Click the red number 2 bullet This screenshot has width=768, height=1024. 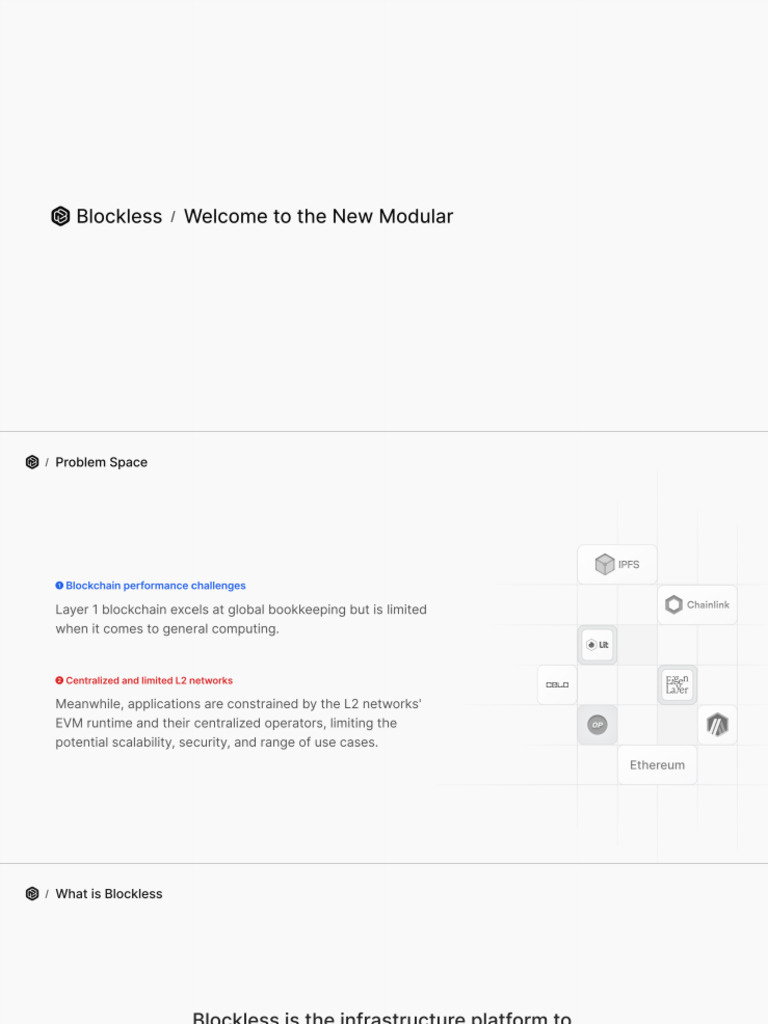pyautogui.click(x=59, y=681)
